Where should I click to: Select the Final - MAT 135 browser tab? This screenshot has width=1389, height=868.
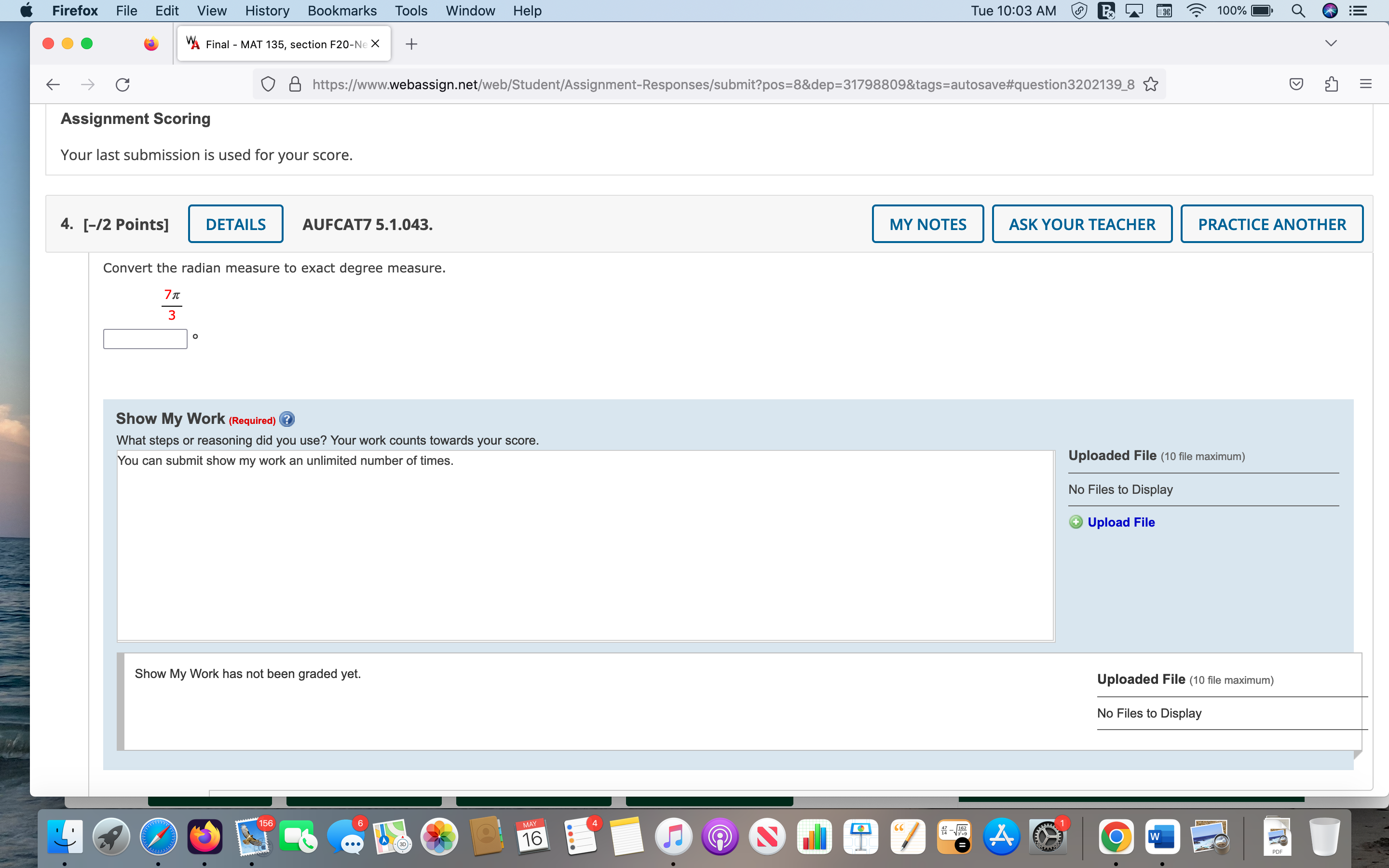[281, 43]
